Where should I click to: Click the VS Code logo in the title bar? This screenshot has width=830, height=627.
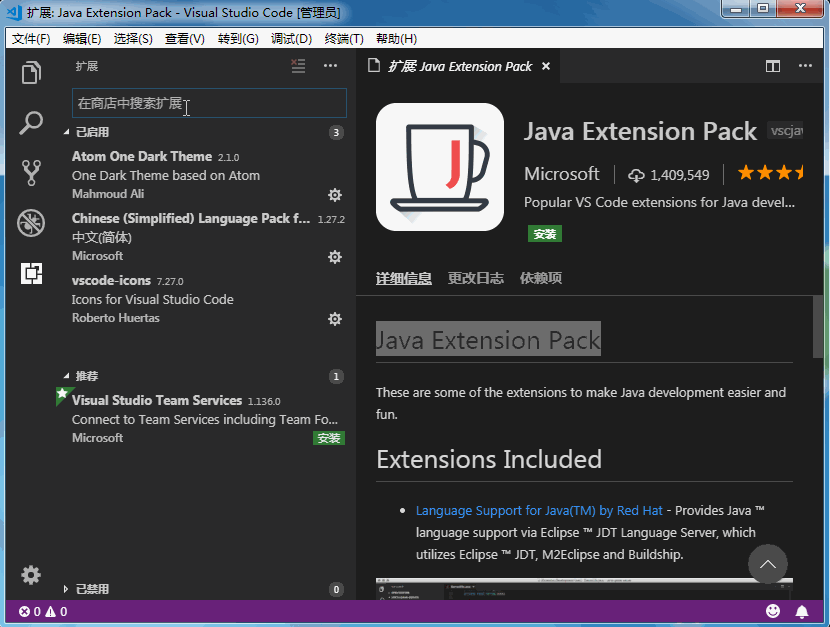click(14, 12)
